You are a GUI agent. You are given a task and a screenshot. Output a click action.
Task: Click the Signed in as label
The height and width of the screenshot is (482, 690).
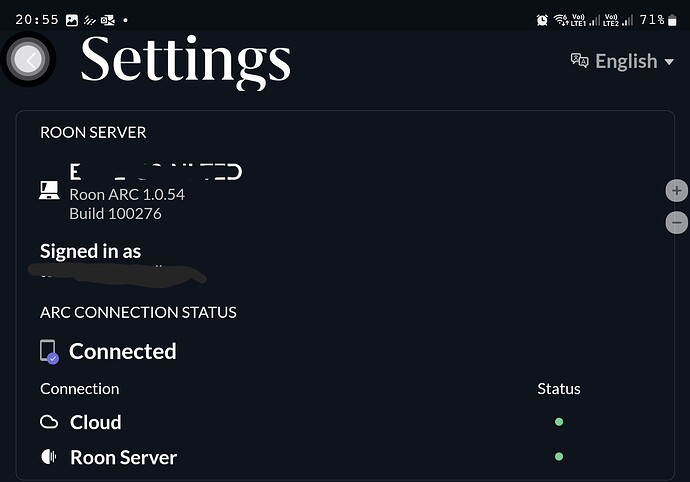click(90, 251)
